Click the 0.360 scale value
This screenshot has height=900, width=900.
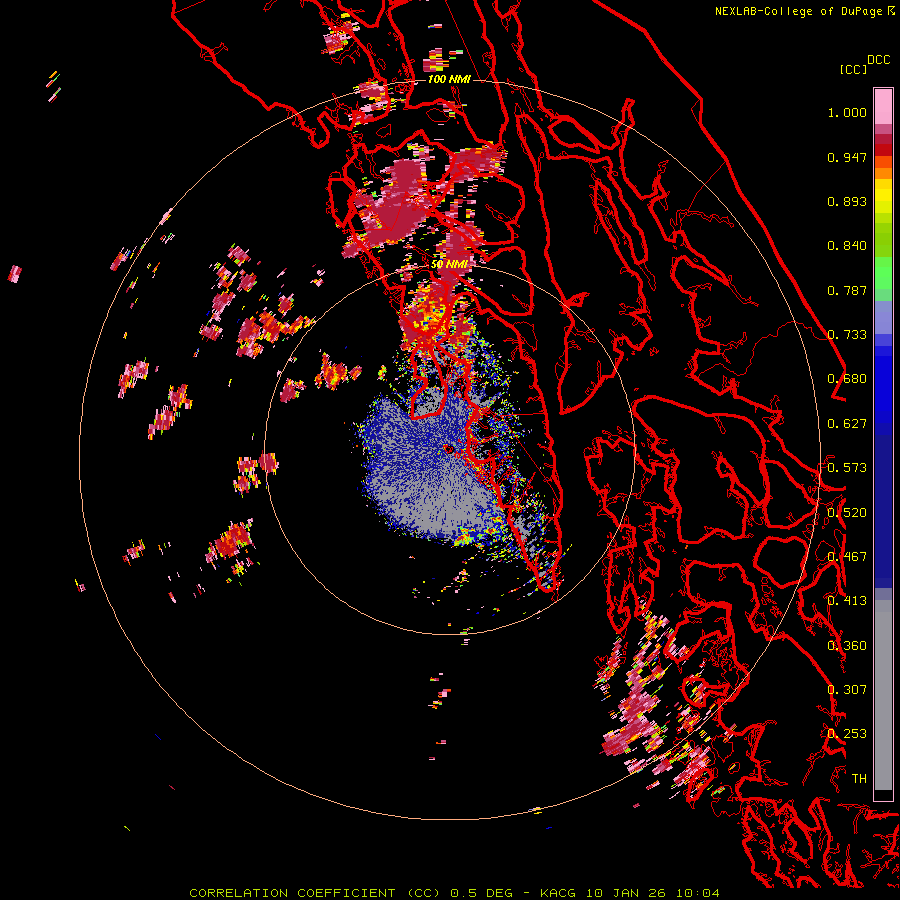coord(847,646)
